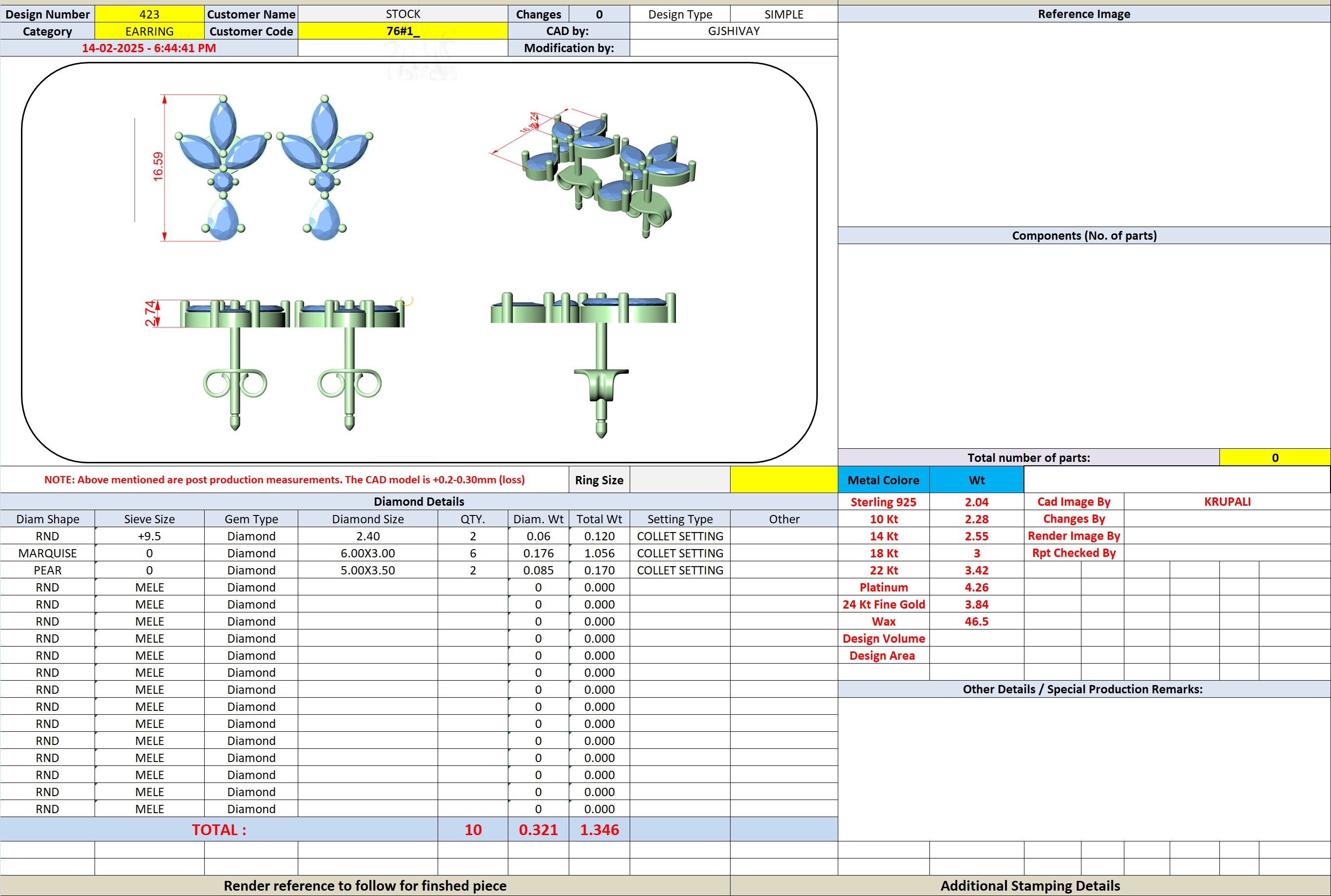
Task: Click the diamond size 2.40 cell
Action: 367,536
